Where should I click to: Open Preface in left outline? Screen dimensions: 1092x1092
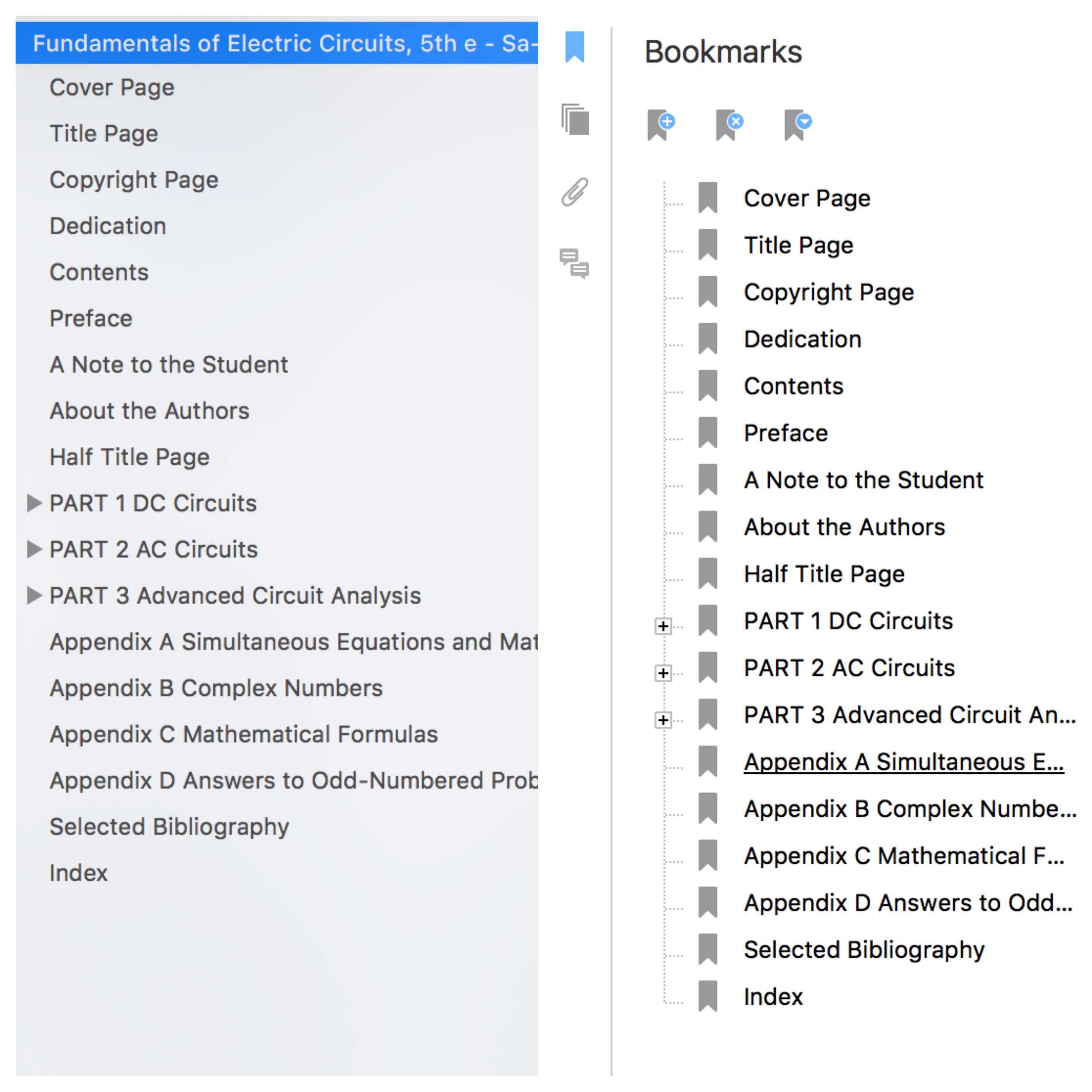(91, 319)
